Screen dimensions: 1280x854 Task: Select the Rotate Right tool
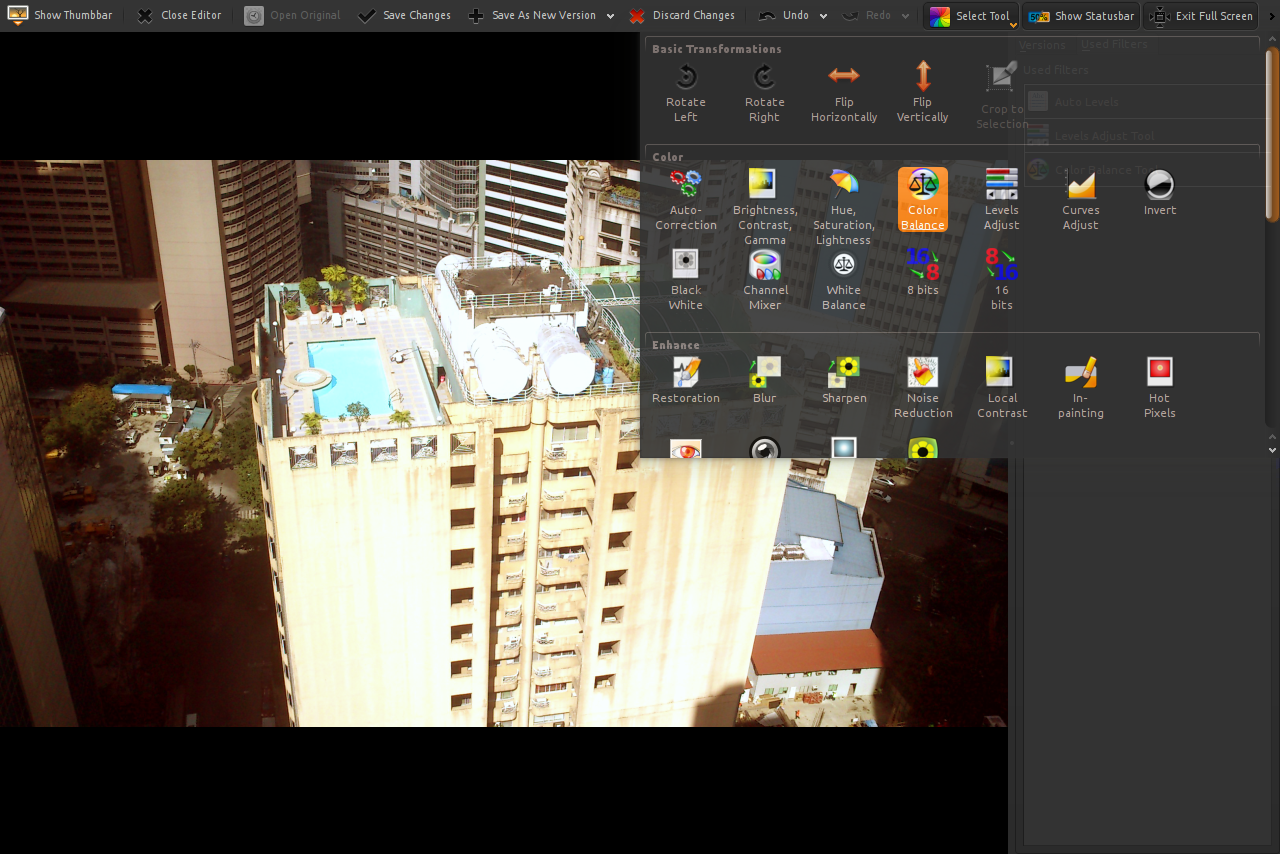(764, 92)
